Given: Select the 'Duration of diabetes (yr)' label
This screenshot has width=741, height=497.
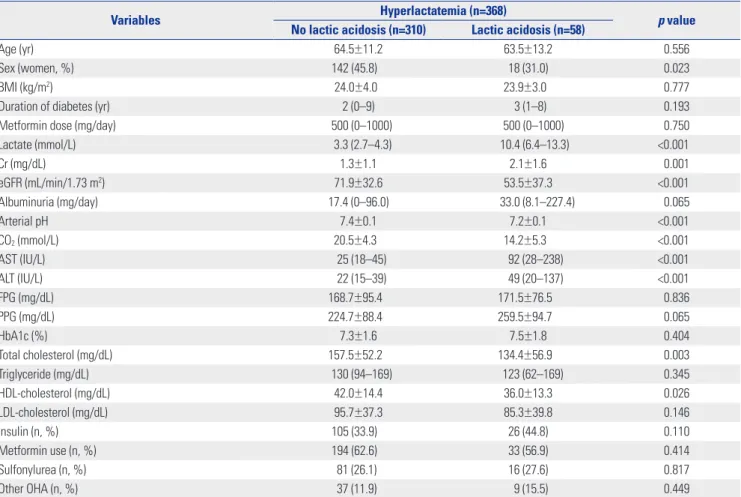Looking at the screenshot, I should click(55, 106).
